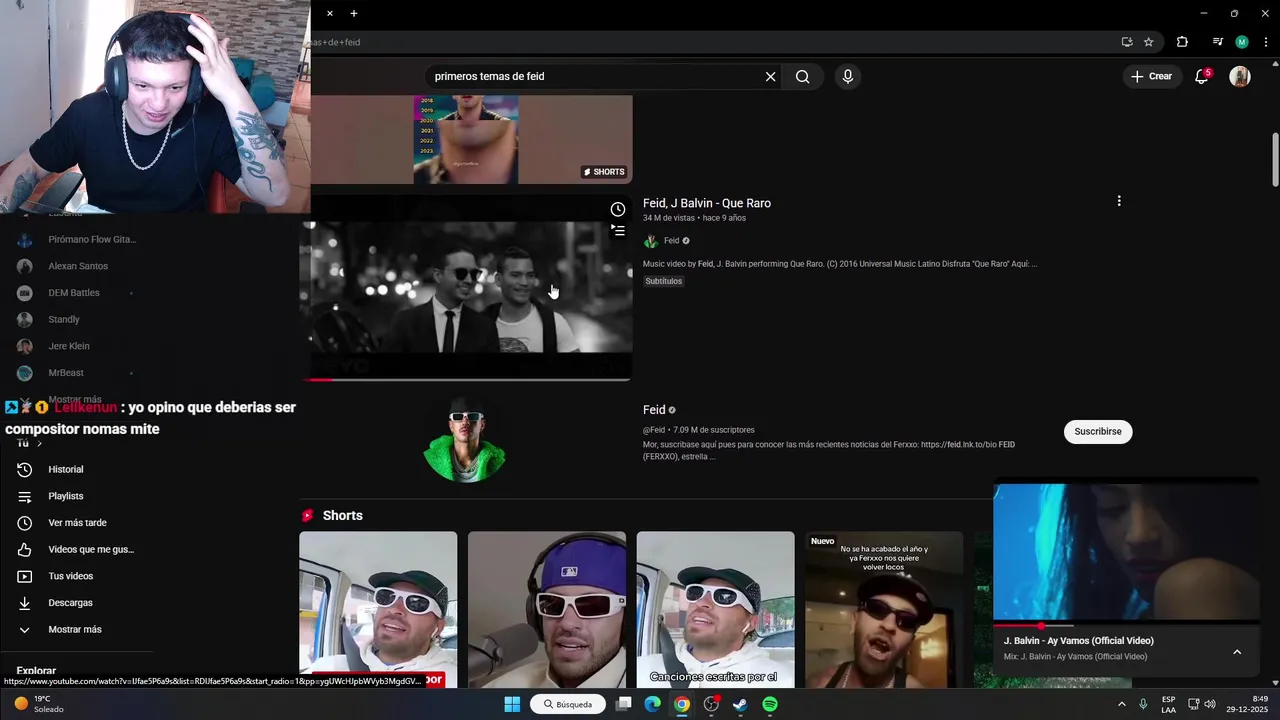This screenshot has width=1280, height=720.
Task: Add Que Raro video to queue
Action: pyautogui.click(x=618, y=231)
